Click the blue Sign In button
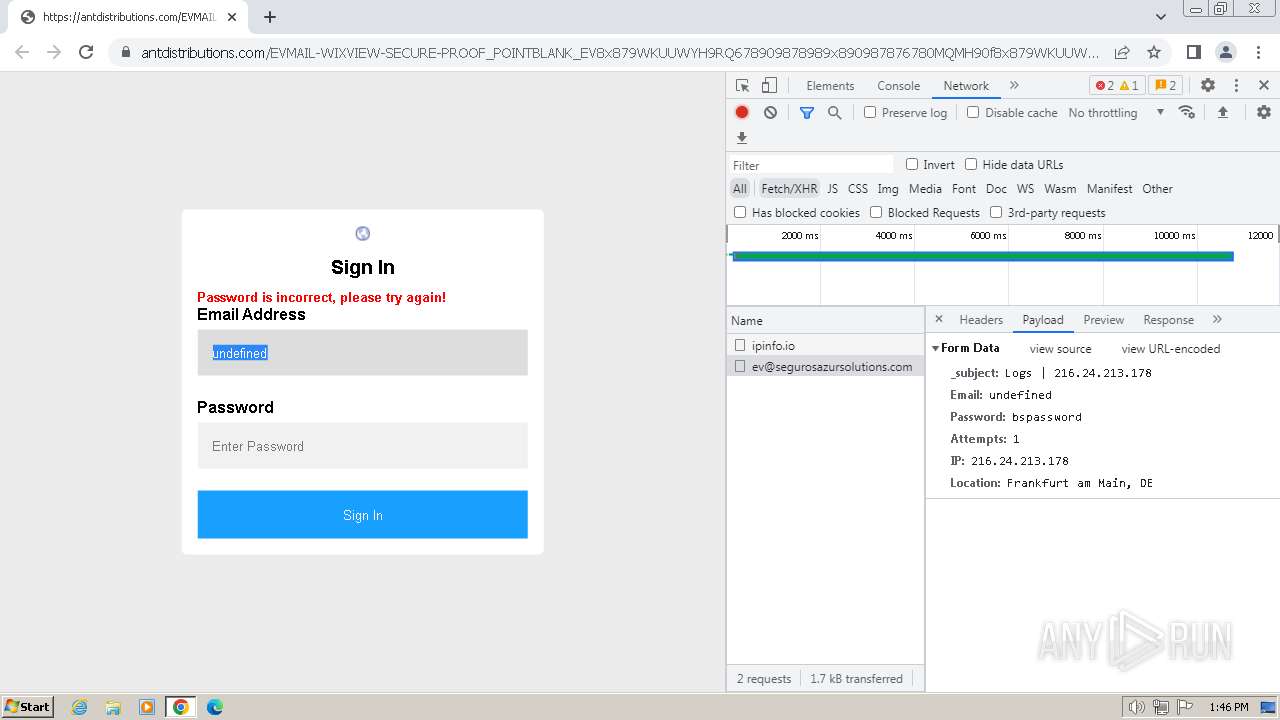 tap(362, 514)
